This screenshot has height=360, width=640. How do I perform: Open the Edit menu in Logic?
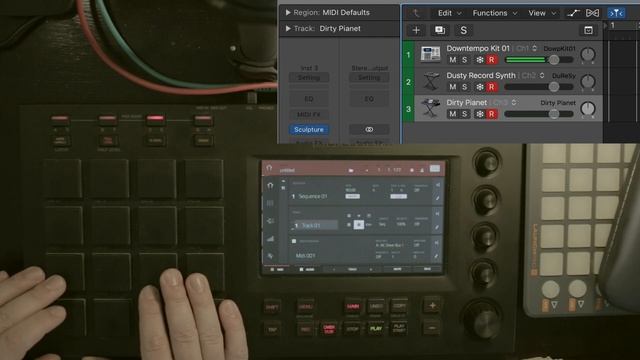point(449,13)
